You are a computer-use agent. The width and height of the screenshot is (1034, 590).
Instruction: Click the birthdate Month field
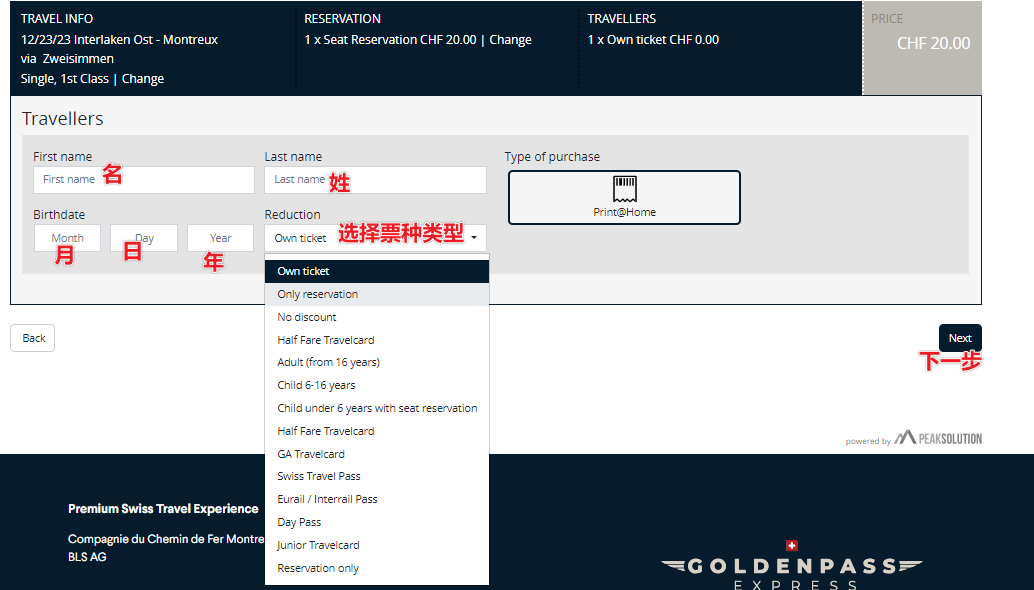pos(67,238)
